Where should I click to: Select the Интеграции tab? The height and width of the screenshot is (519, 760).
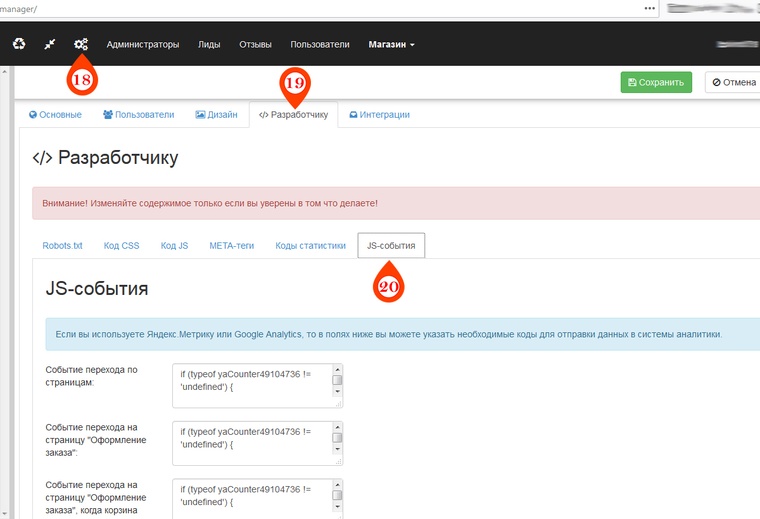379,115
